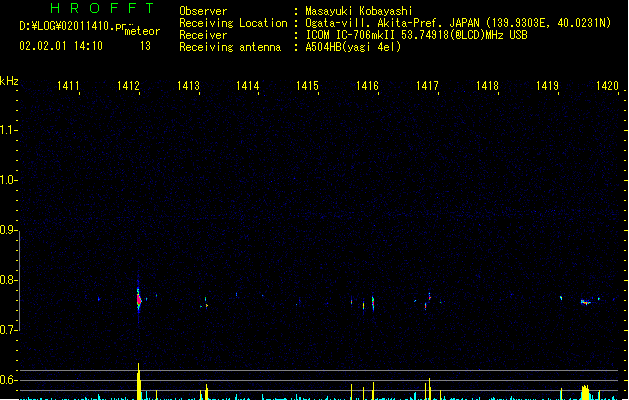Viewport: 629px width, 400px height.
Task: Click the tallest yellow intensity bar at 1412
Action: [139, 381]
